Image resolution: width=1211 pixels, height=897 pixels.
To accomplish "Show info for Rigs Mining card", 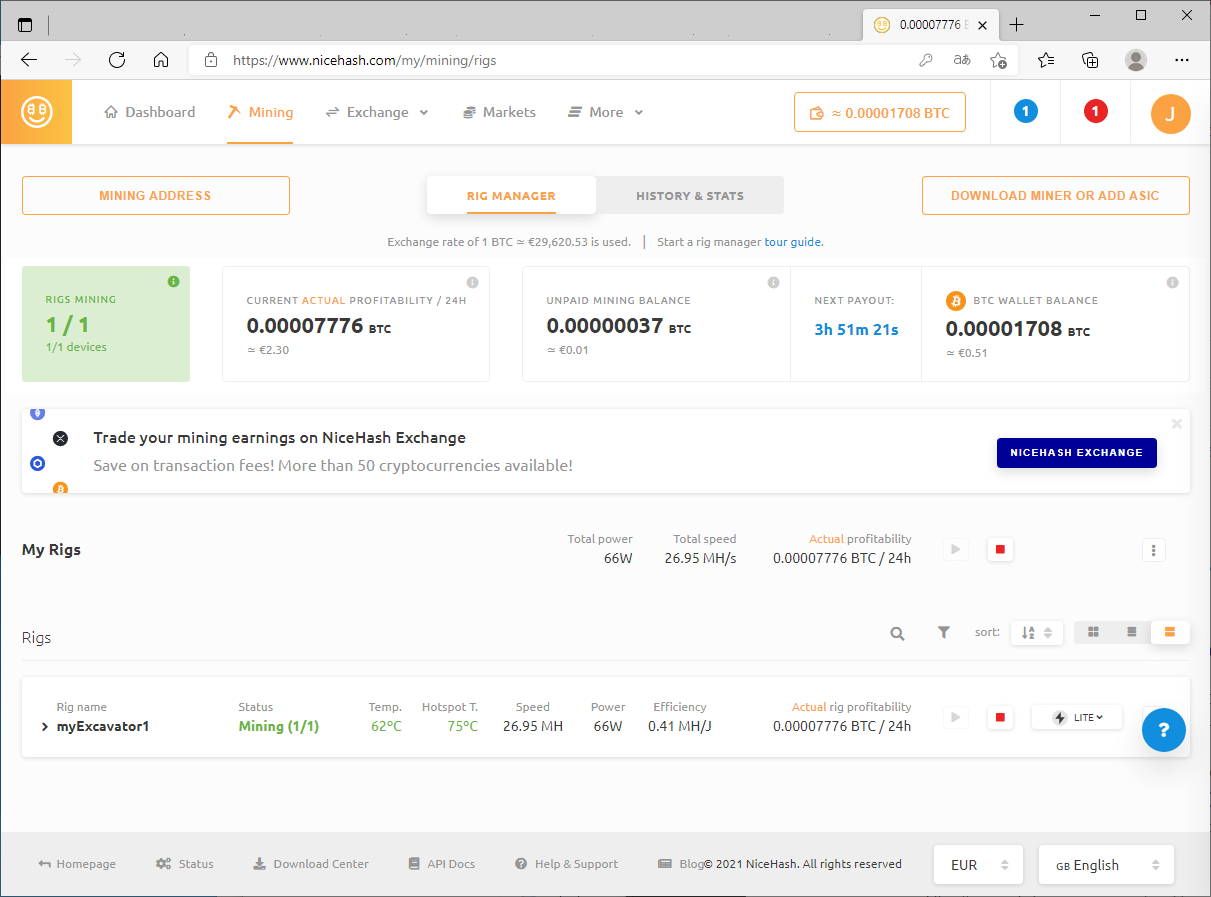I will tap(173, 282).
